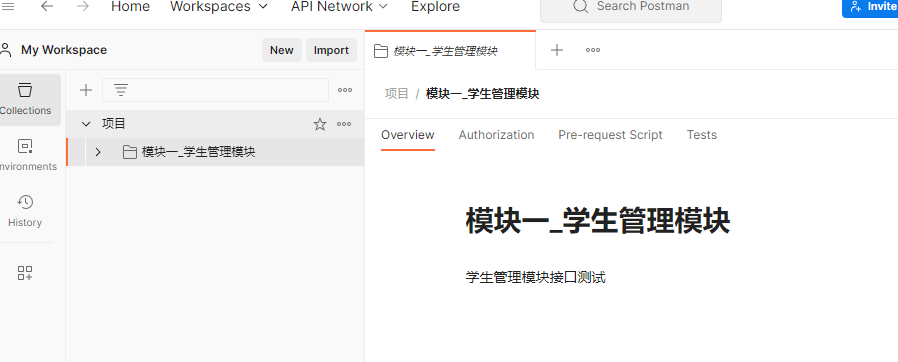Viewport: 898px width, 362px height.
Task: Collapse the 项目 collection
Action: point(86,124)
